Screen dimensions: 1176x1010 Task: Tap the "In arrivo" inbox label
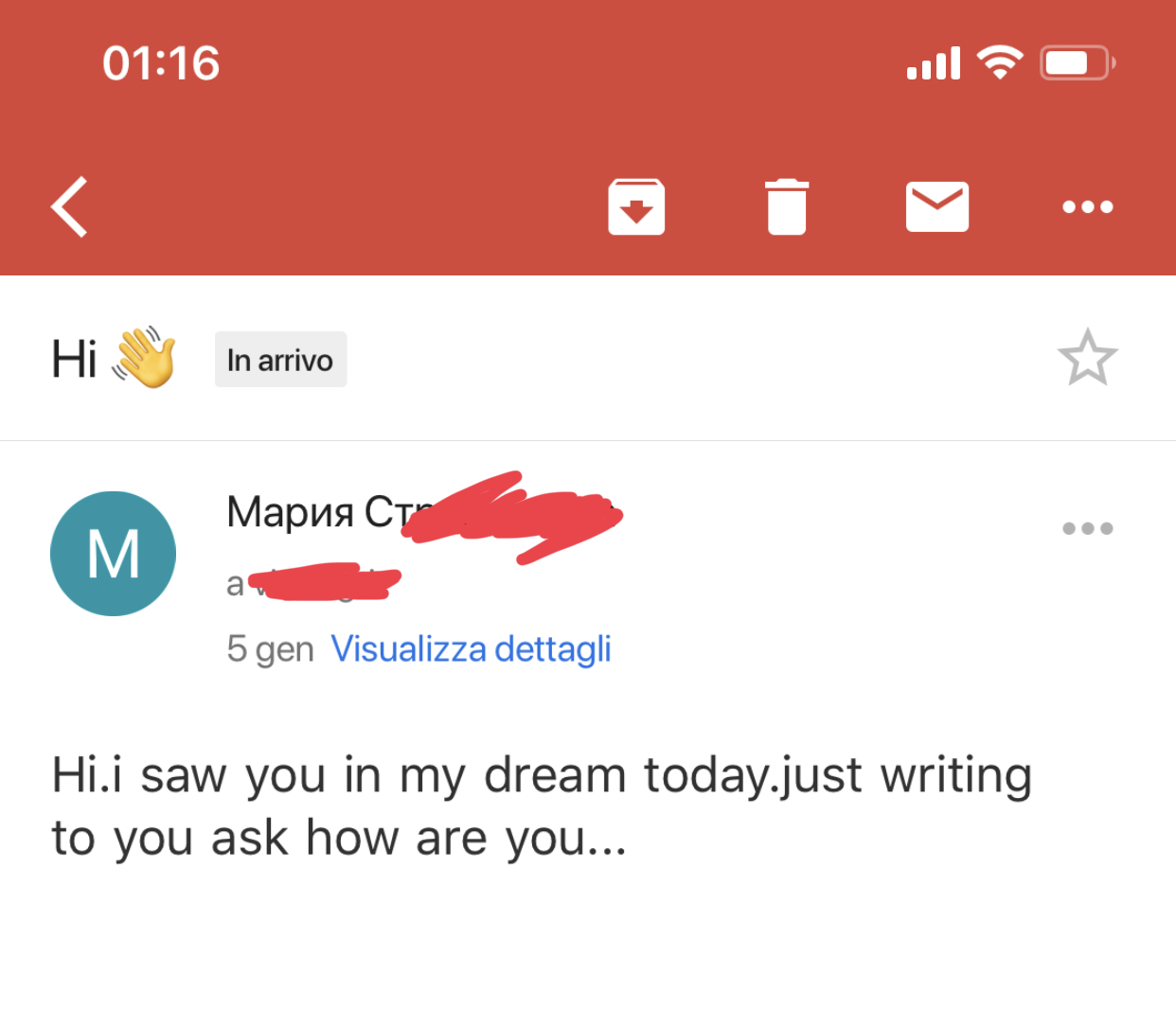280,360
